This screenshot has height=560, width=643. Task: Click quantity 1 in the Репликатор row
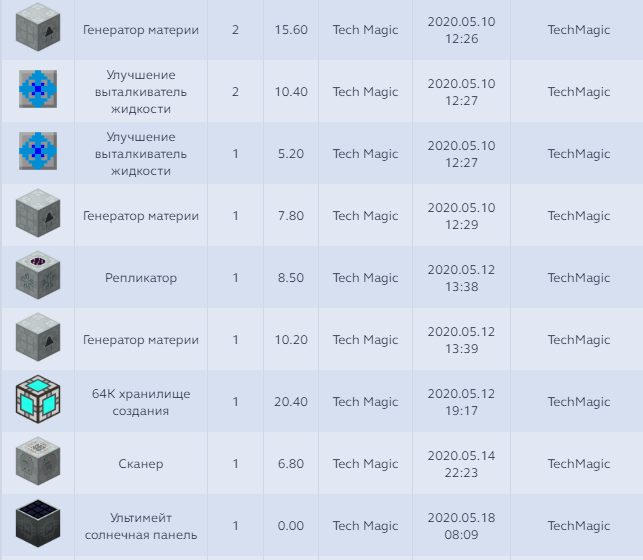[x=235, y=278]
